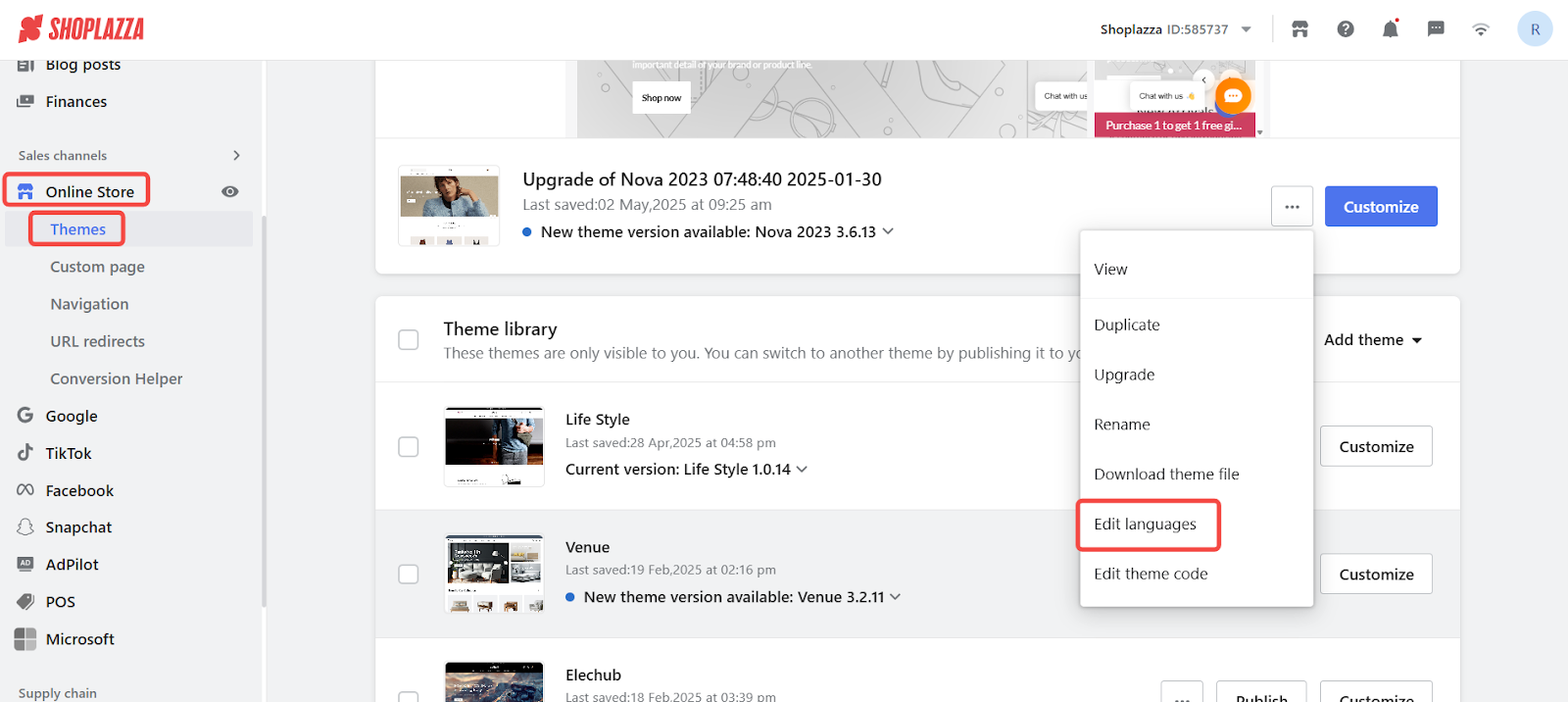The image size is (1568, 702).
Task: Expand Venue 3.2.11 version chevron
Action: tap(895, 596)
